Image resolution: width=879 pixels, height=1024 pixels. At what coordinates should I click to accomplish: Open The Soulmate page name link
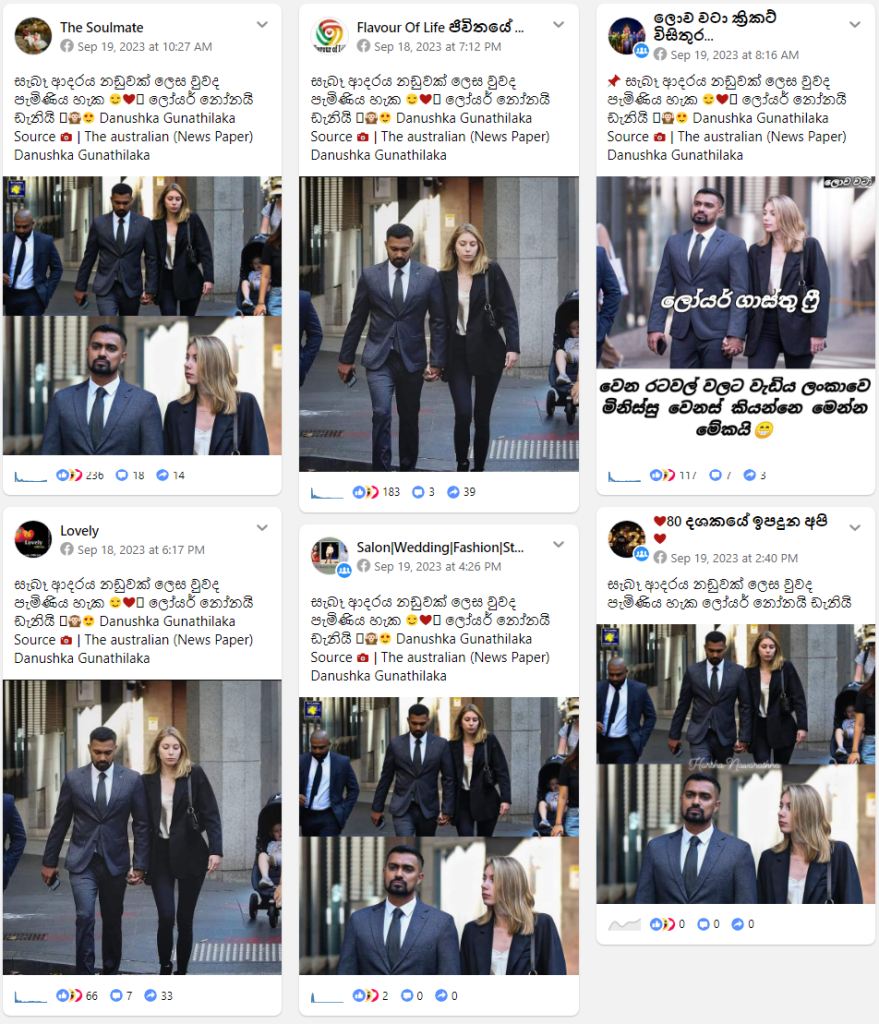click(102, 27)
